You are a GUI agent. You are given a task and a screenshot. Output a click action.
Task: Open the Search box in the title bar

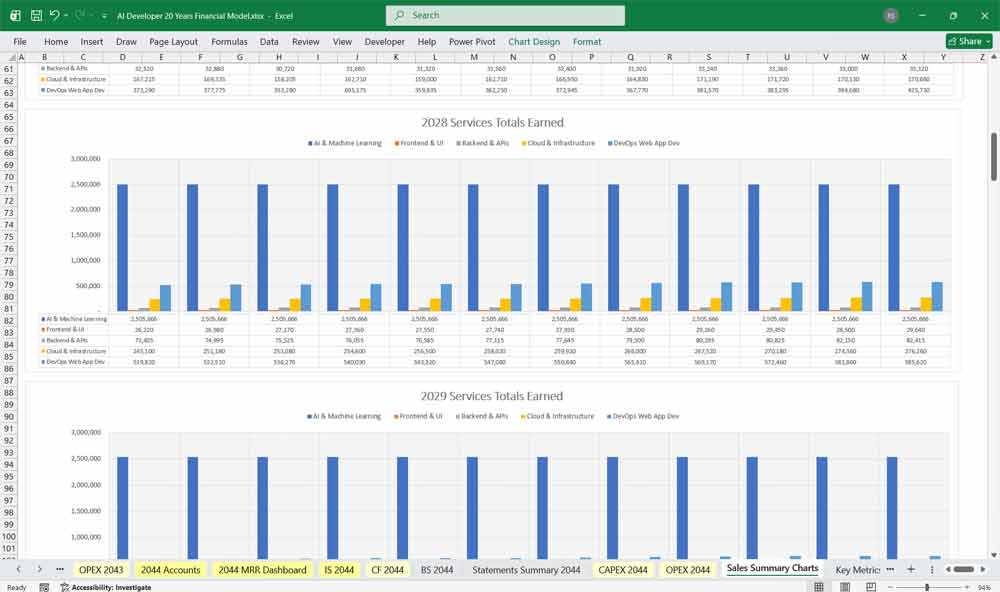[505, 15]
